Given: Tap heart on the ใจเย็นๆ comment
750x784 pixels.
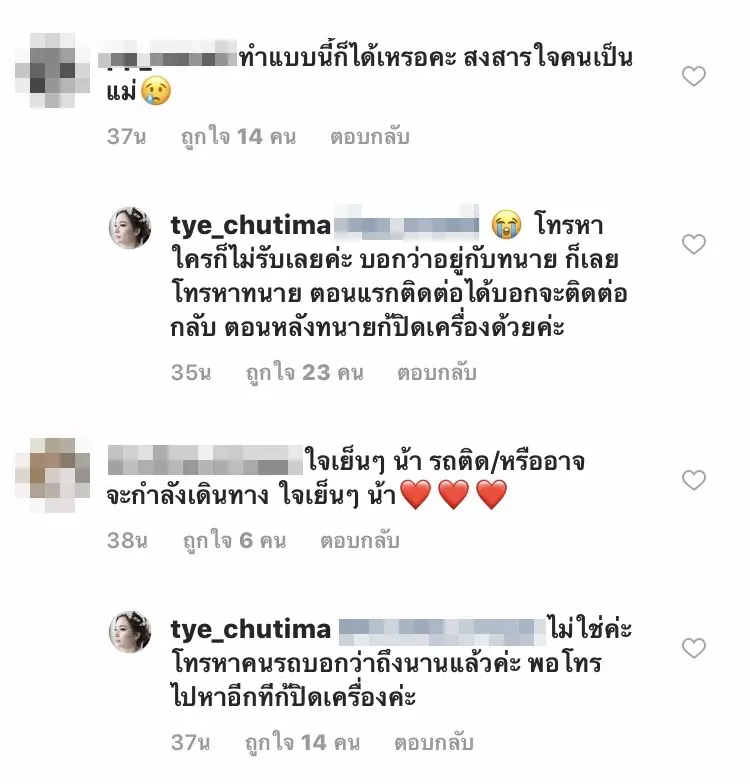Looking at the screenshot, I should (694, 480).
